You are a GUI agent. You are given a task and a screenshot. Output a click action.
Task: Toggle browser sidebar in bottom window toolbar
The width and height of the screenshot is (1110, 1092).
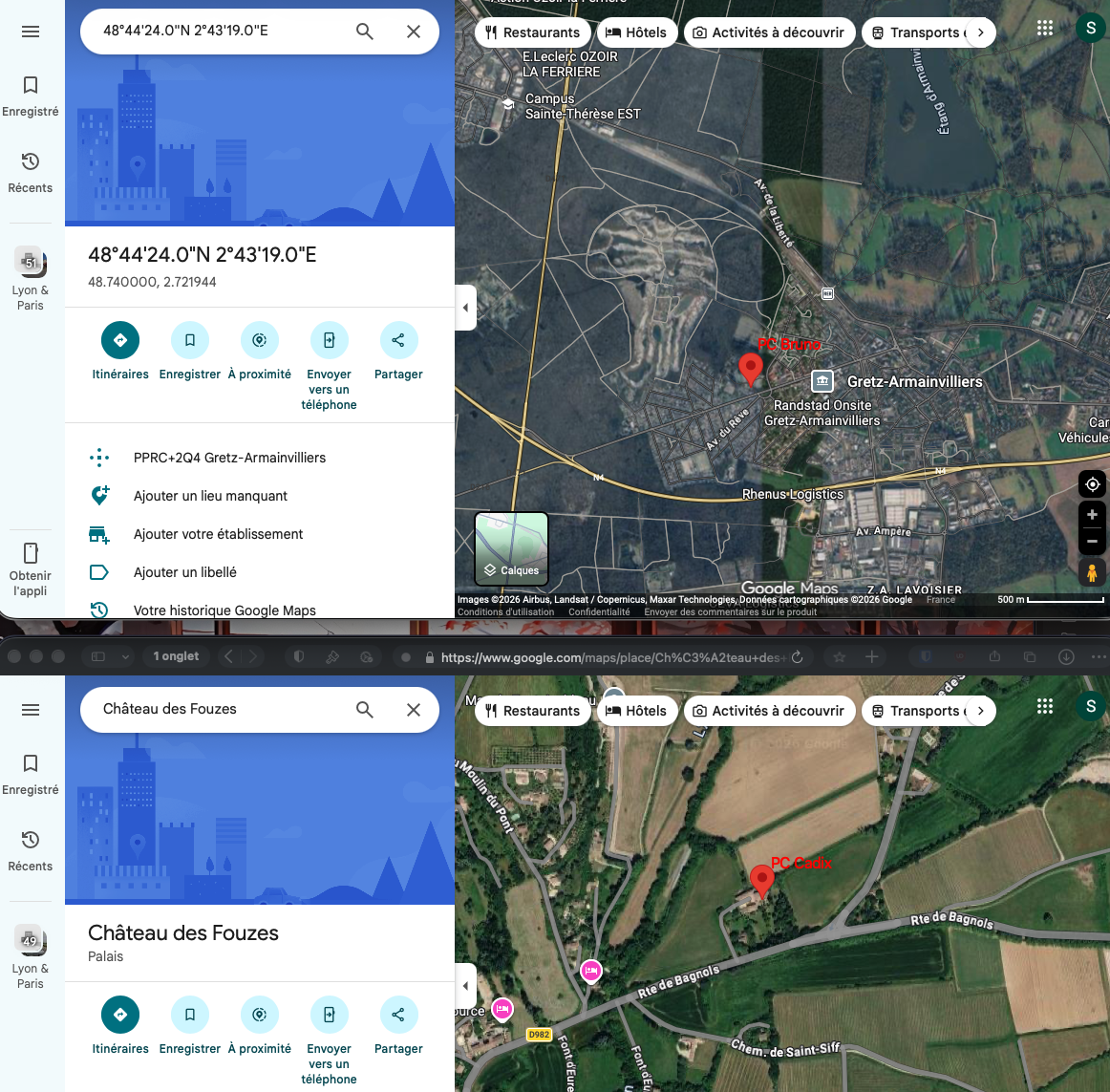click(x=98, y=656)
